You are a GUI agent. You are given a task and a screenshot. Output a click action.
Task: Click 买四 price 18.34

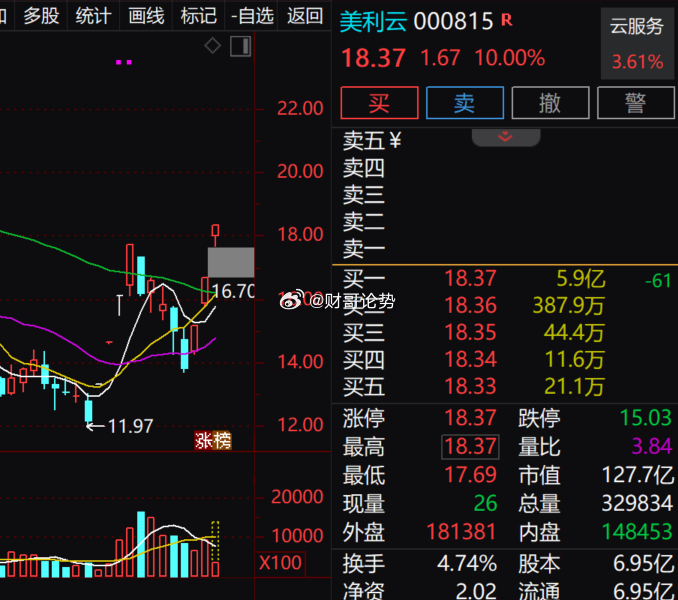470,359
